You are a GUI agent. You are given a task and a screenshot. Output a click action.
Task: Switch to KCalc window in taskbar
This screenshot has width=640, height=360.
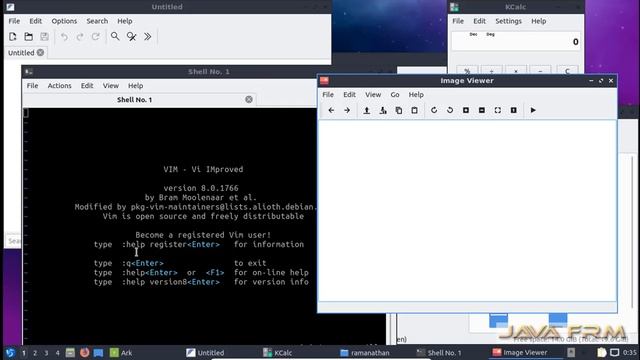pos(278,353)
